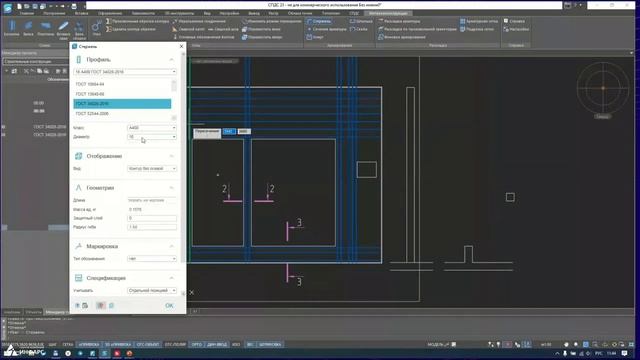Open the Справка help icon in the ribbon
640x360 pixels.
click(x=506, y=21)
